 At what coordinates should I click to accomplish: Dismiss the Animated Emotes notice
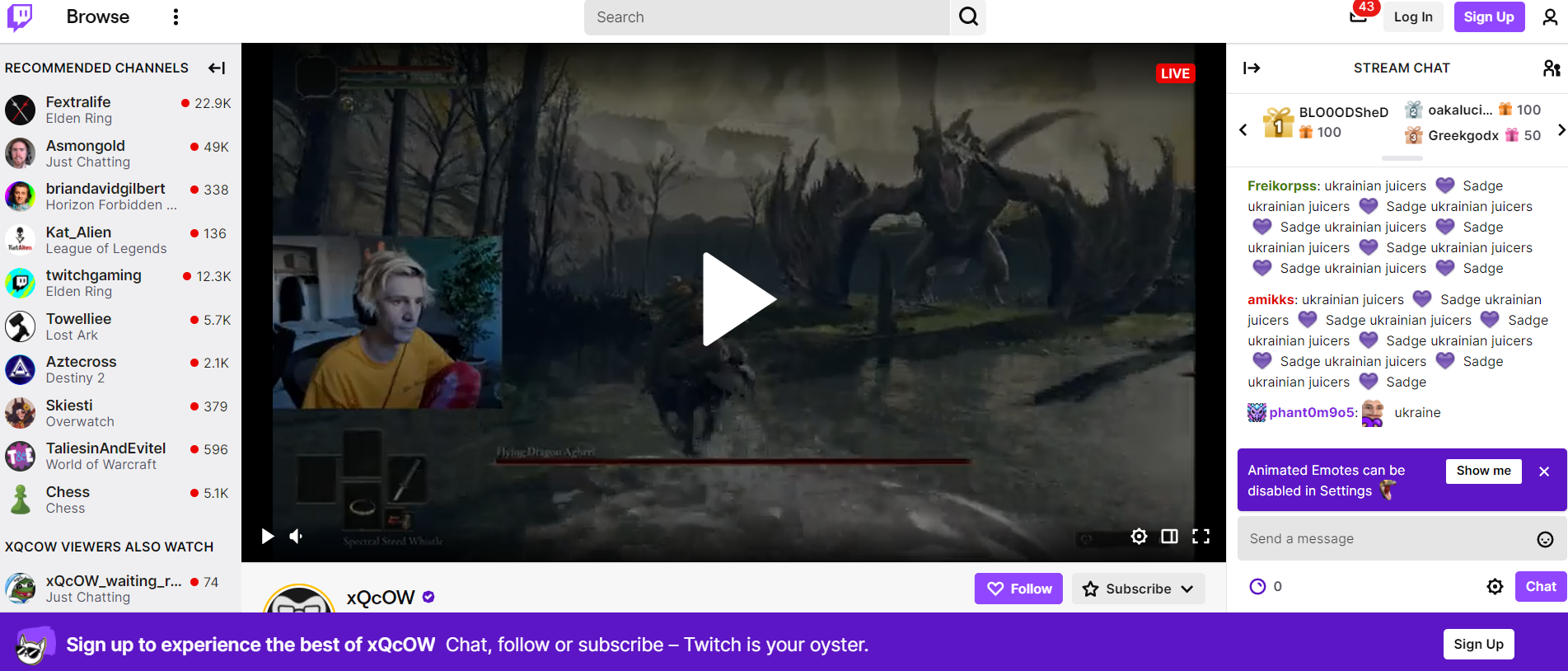[1544, 472]
